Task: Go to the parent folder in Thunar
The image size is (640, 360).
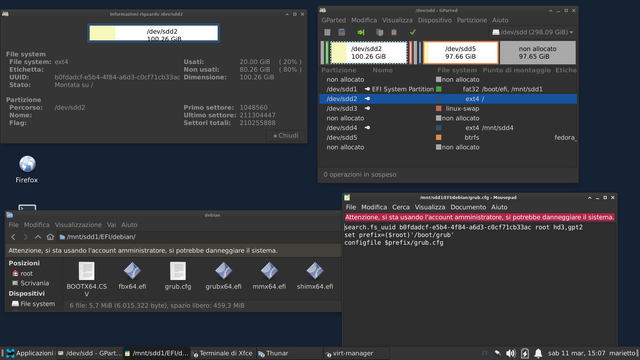Action: 38,237
